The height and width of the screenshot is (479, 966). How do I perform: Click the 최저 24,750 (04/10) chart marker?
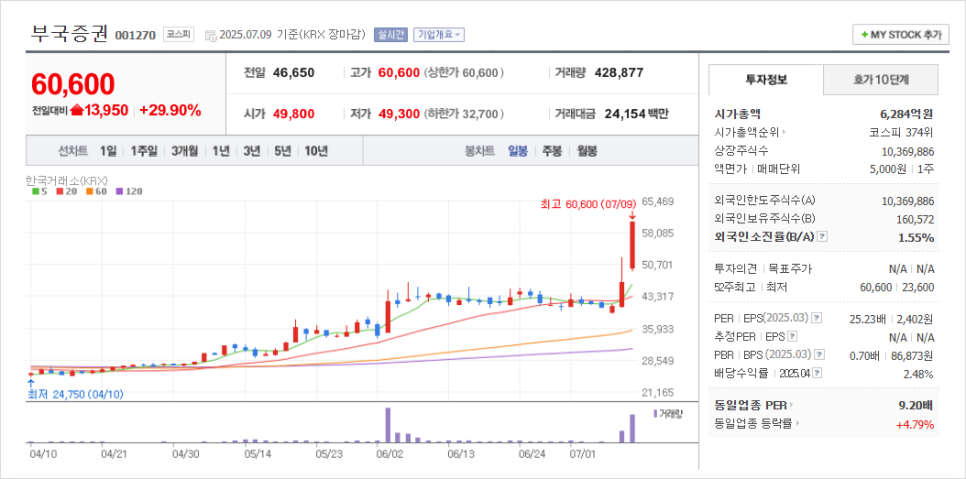click(75, 393)
